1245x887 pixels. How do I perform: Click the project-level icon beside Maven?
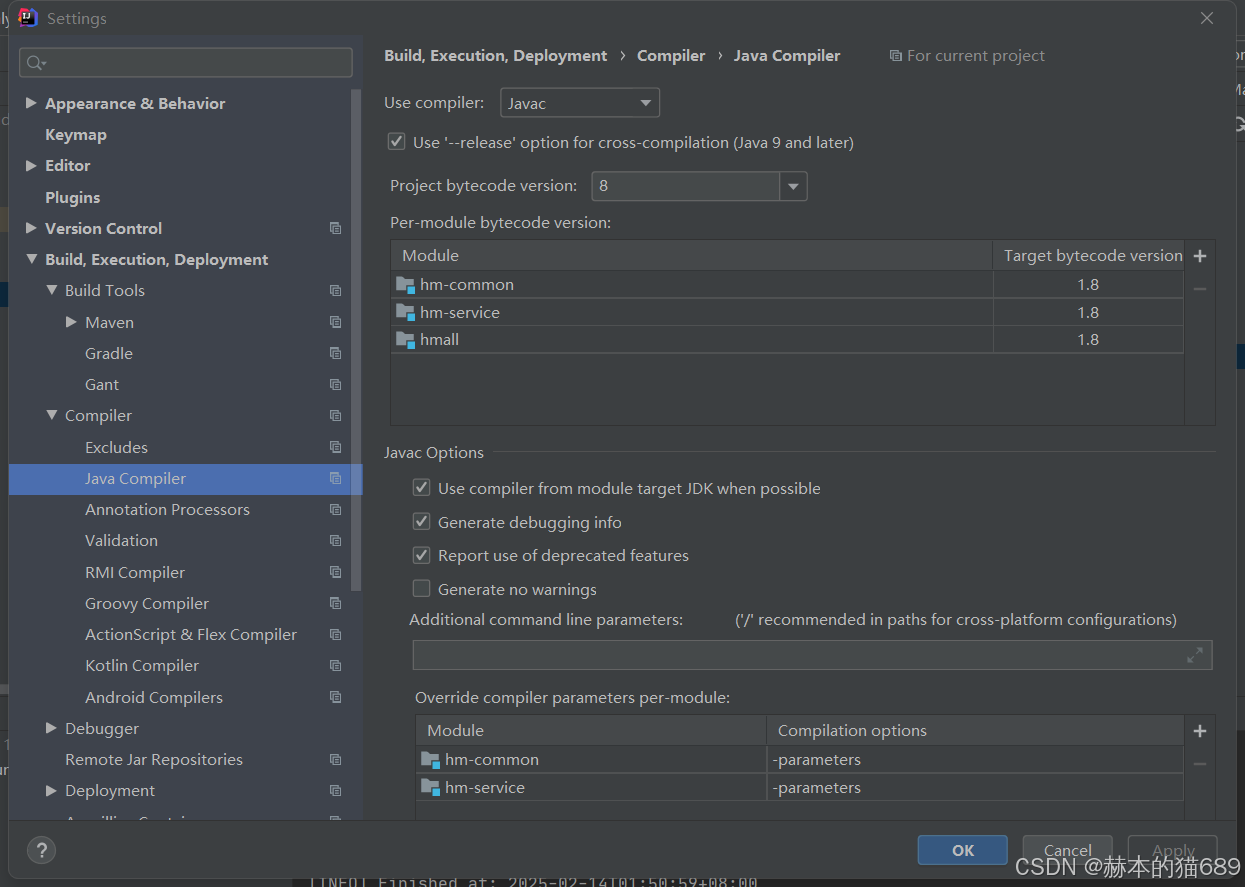[x=336, y=322]
